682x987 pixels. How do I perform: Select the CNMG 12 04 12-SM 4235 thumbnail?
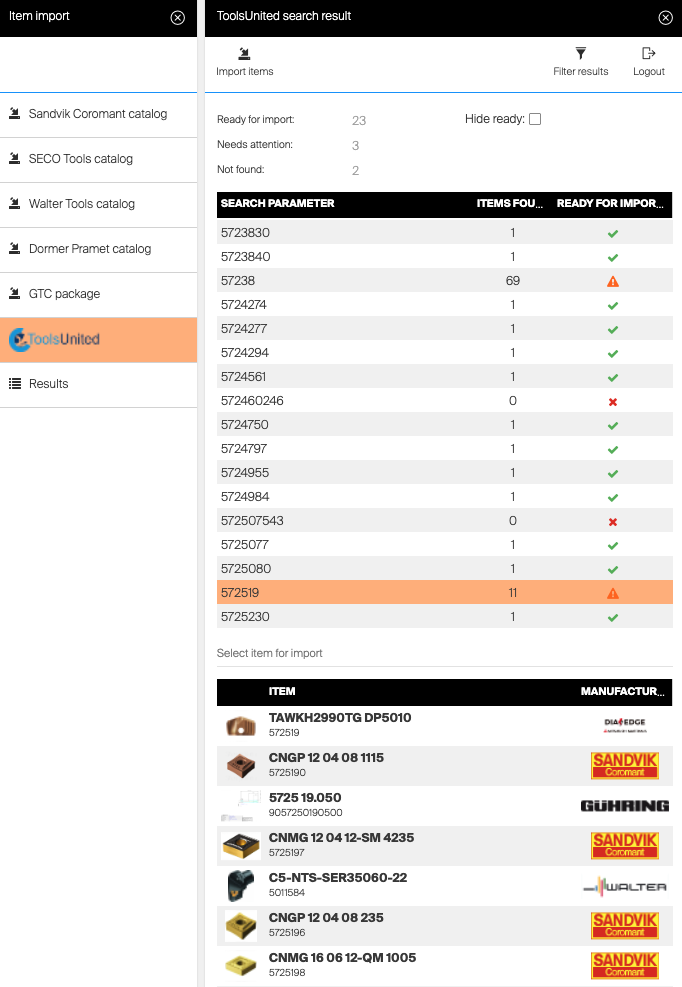coord(241,846)
